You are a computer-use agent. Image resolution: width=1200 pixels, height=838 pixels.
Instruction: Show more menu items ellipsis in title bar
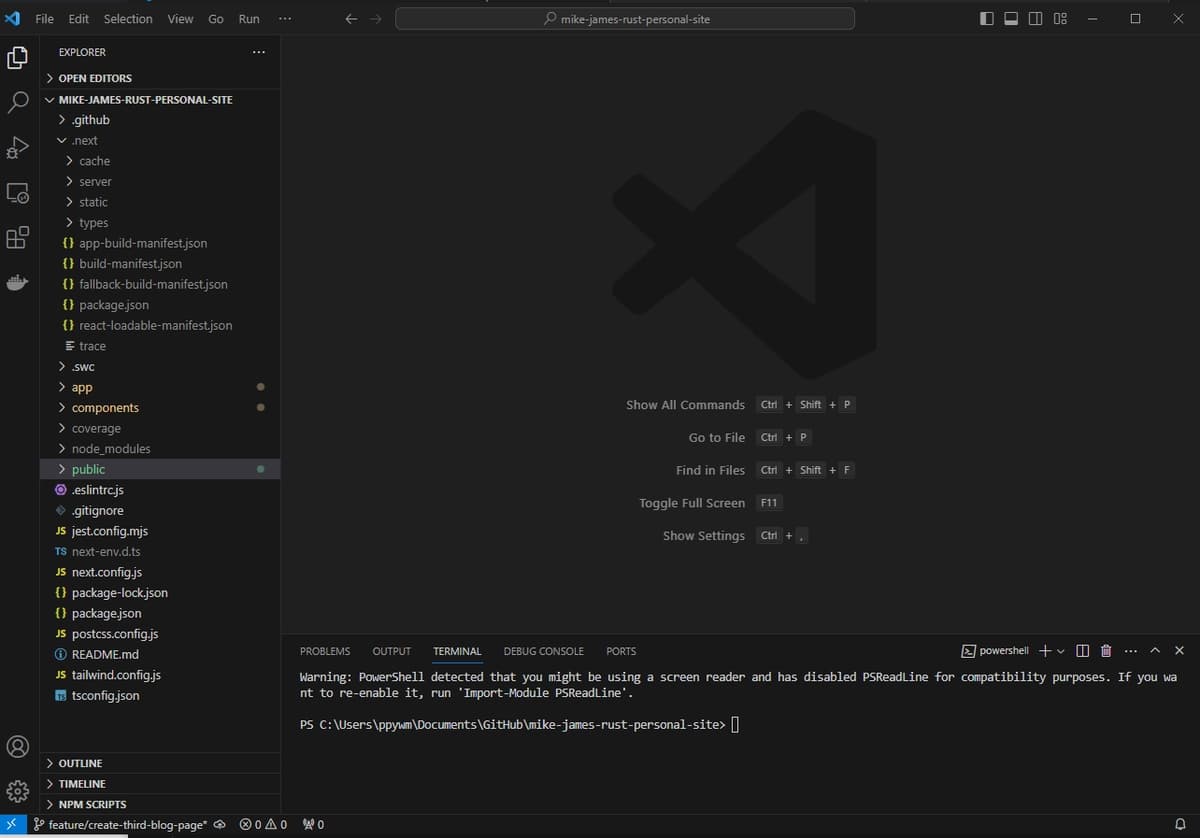[285, 19]
